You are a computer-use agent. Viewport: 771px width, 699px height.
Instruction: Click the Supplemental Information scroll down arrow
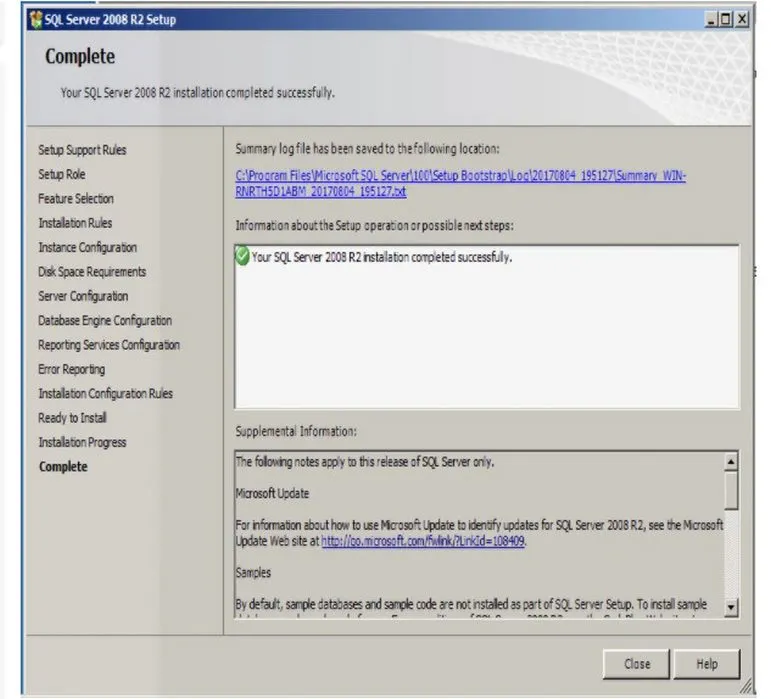click(x=731, y=607)
